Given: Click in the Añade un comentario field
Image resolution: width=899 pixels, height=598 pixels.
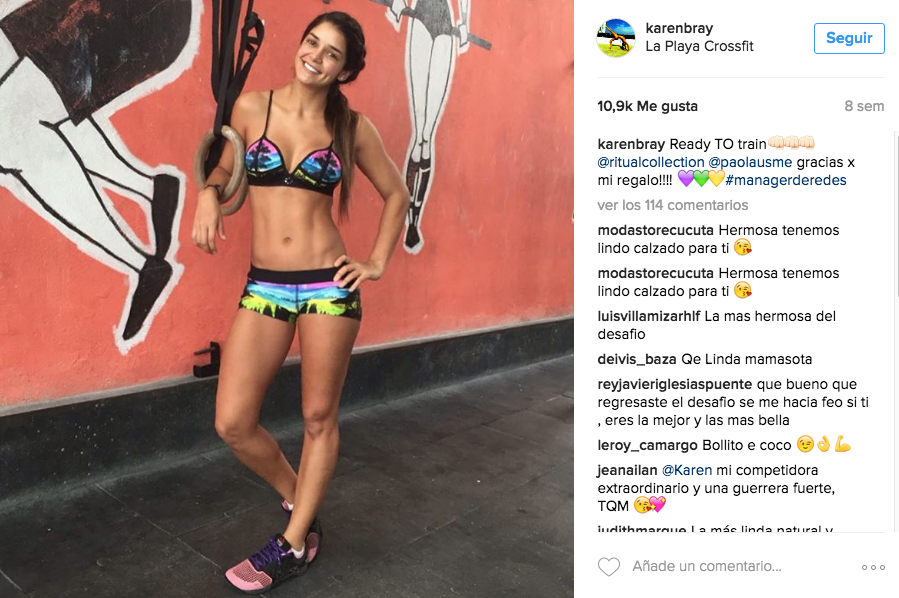Looking at the screenshot, I should click(707, 566).
